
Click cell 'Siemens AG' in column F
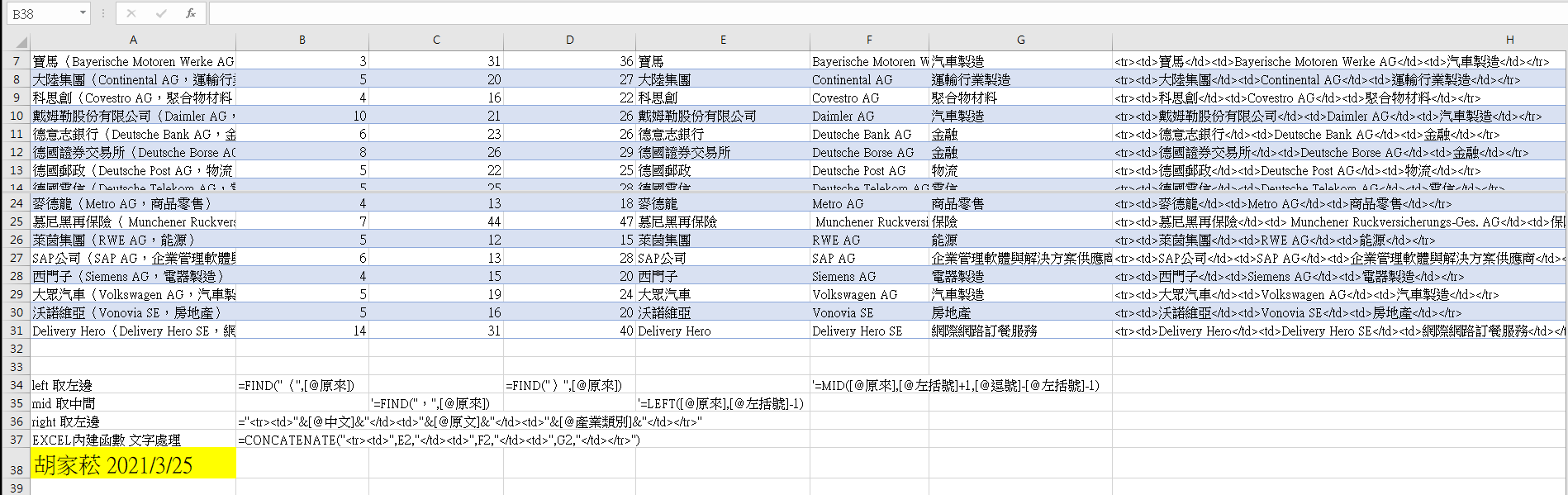(869, 276)
